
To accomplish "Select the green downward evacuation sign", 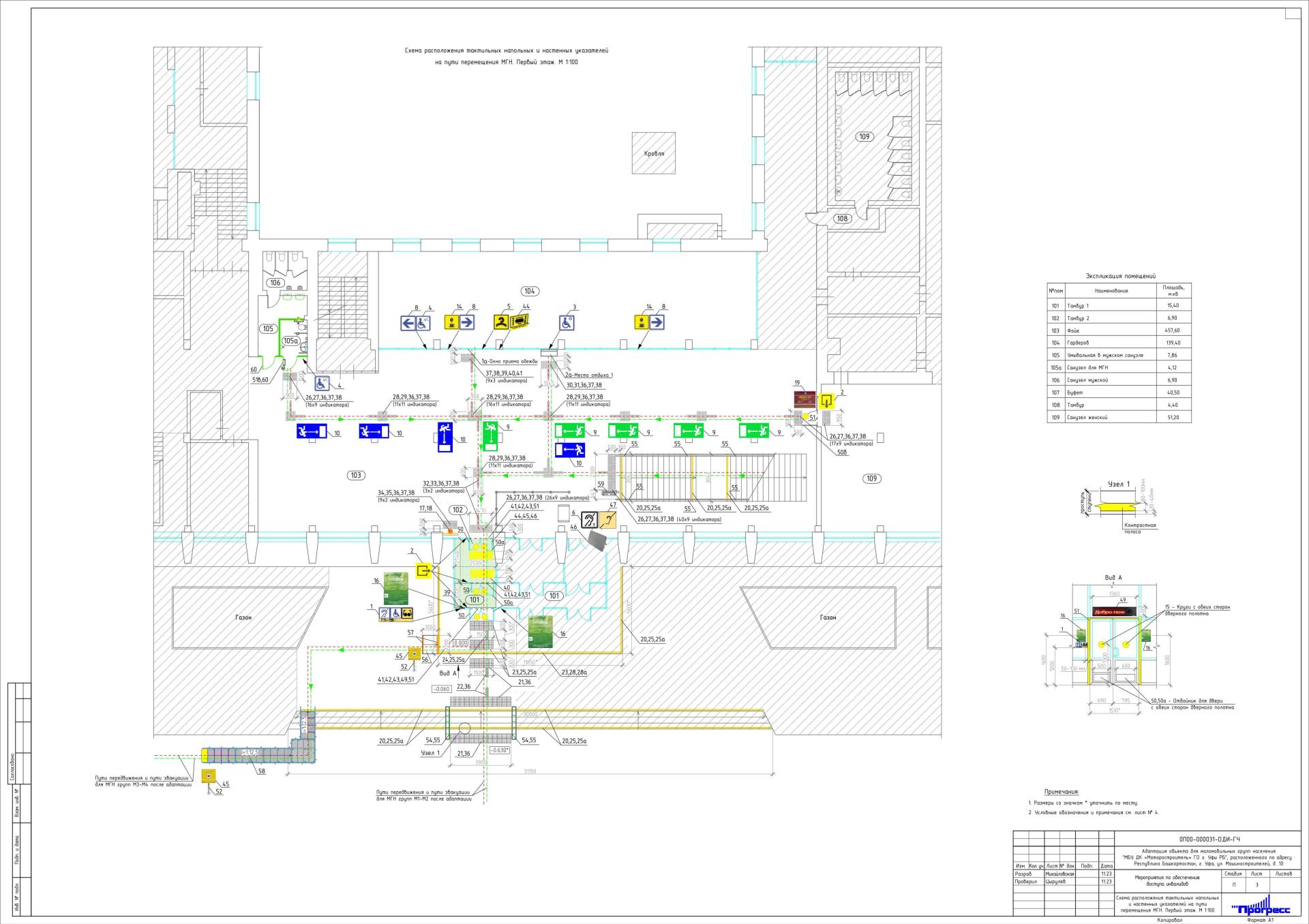I will click(x=492, y=435).
